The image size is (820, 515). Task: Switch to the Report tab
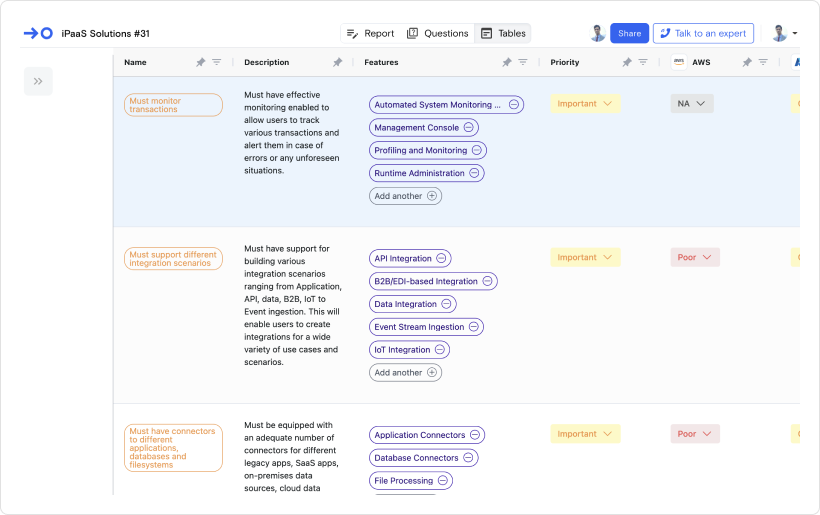(371, 33)
